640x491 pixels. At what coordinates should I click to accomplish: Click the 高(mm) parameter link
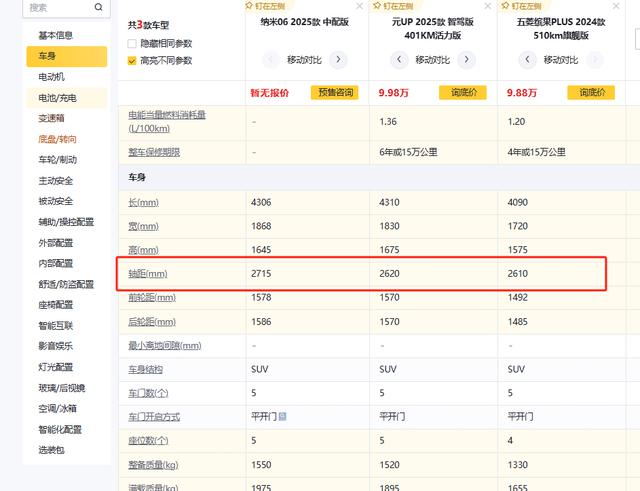(x=143, y=250)
